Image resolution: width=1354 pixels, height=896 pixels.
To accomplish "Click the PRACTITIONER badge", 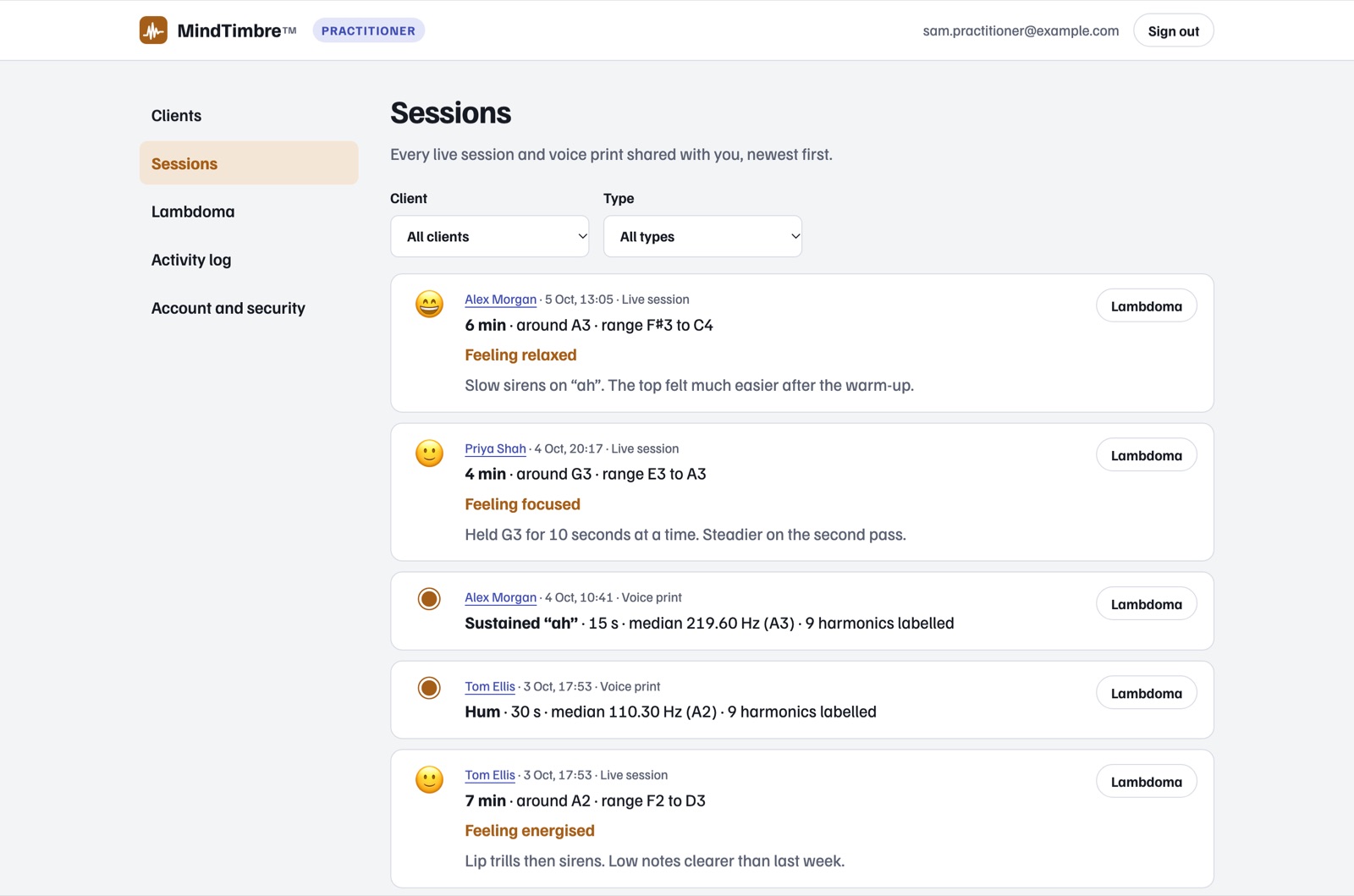I will click(368, 30).
